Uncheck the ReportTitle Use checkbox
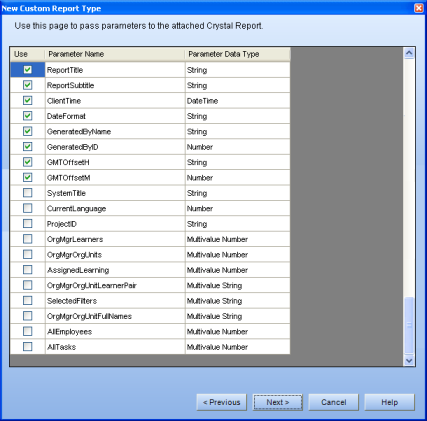This screenshot has height=421, width=427. click(28, 70)
